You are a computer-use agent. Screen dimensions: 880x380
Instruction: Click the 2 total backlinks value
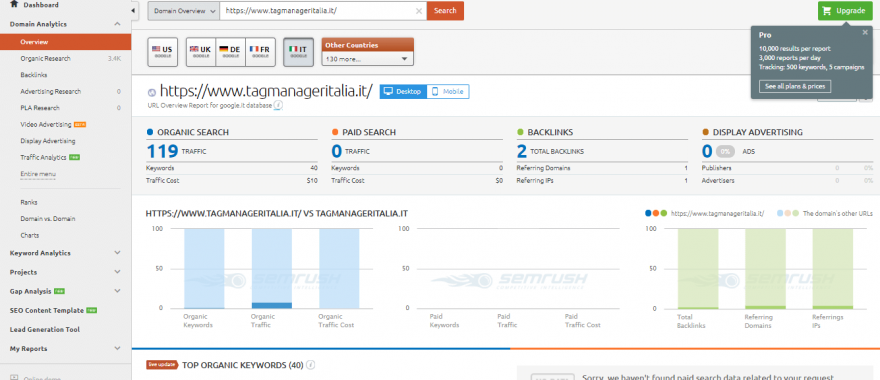[521, 151]
